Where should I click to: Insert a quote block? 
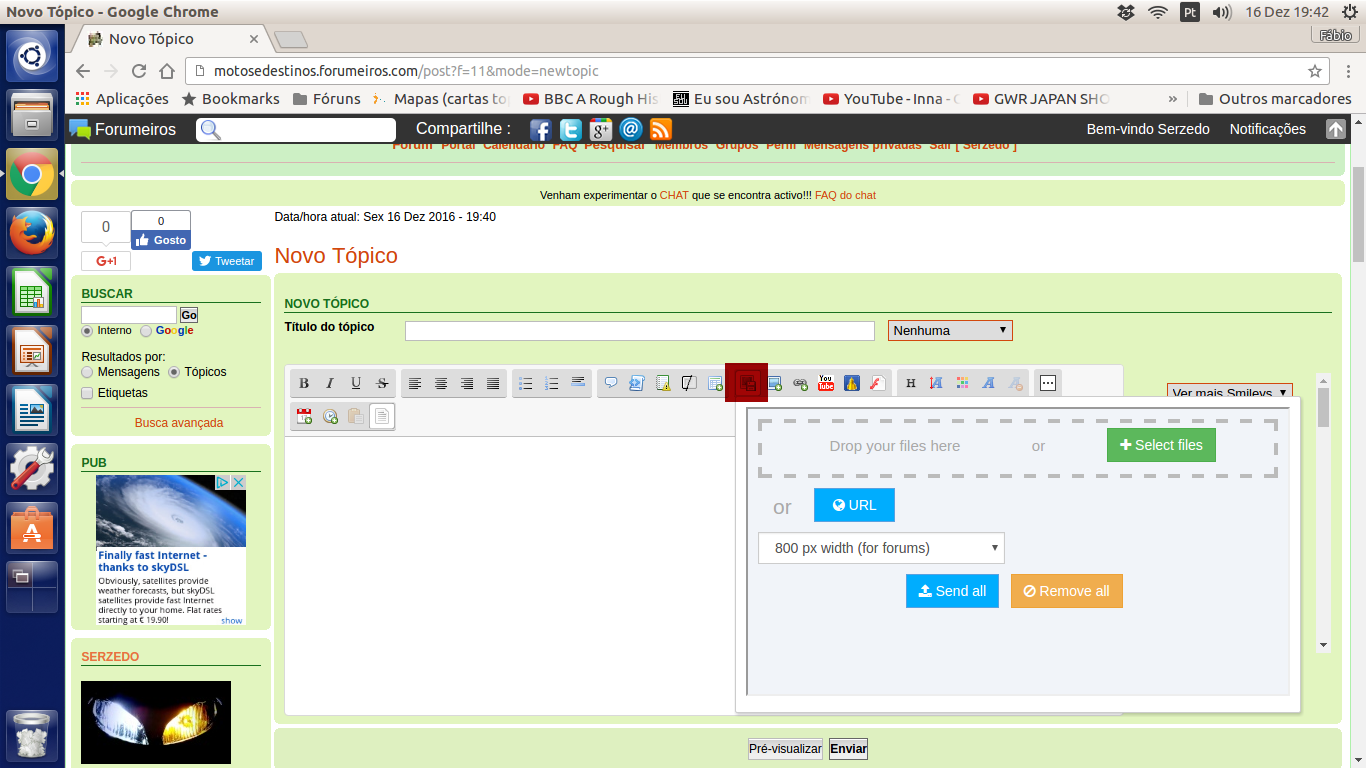click(611, 383)
